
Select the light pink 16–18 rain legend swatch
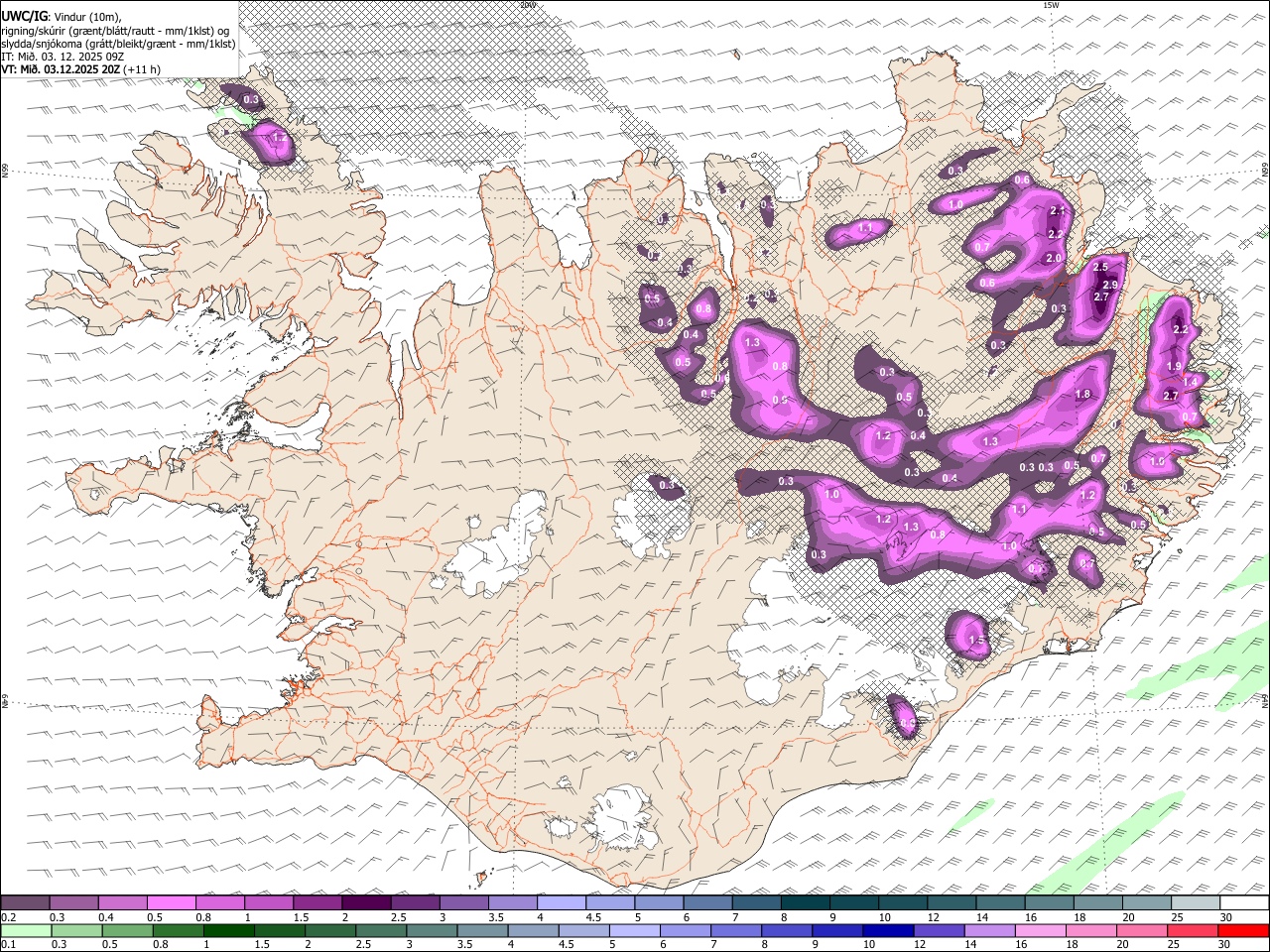coord(1039,930)
